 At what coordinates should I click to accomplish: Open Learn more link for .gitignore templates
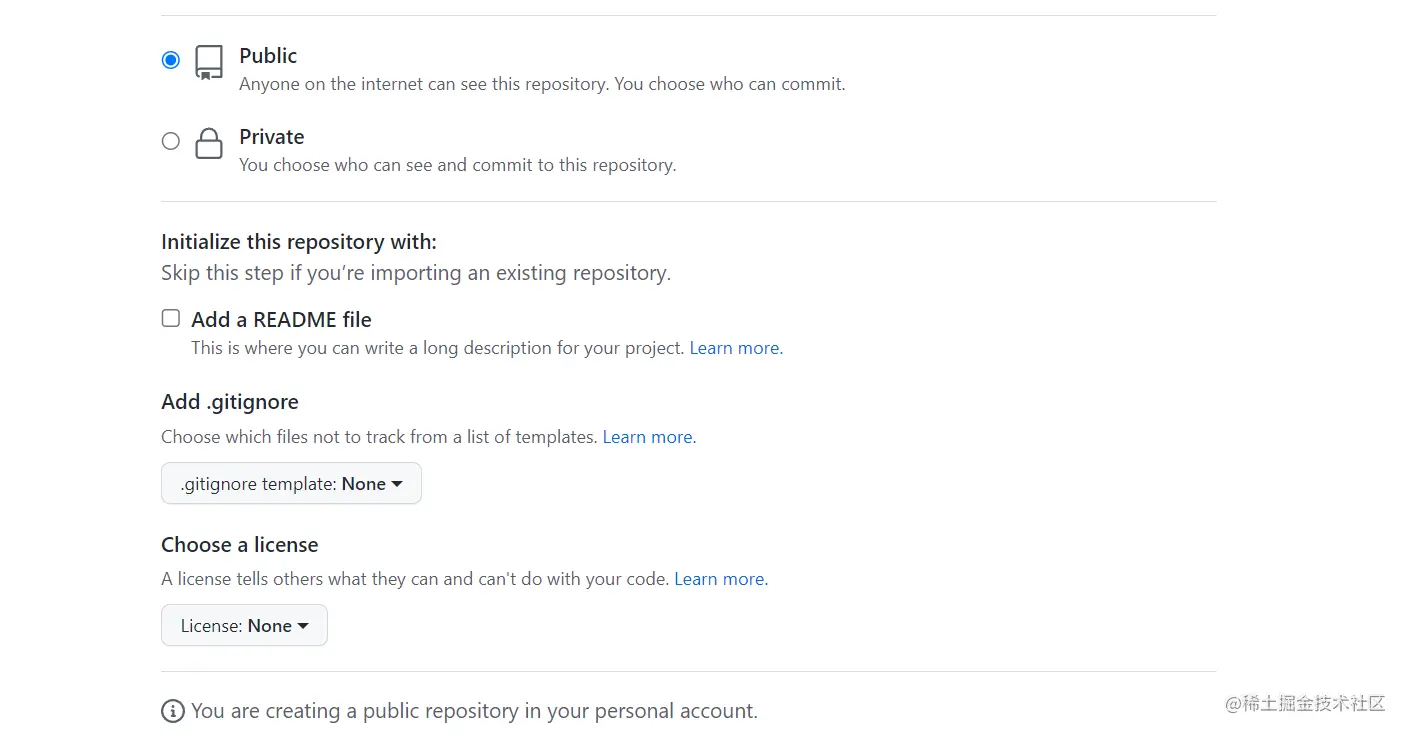(648, 437)
